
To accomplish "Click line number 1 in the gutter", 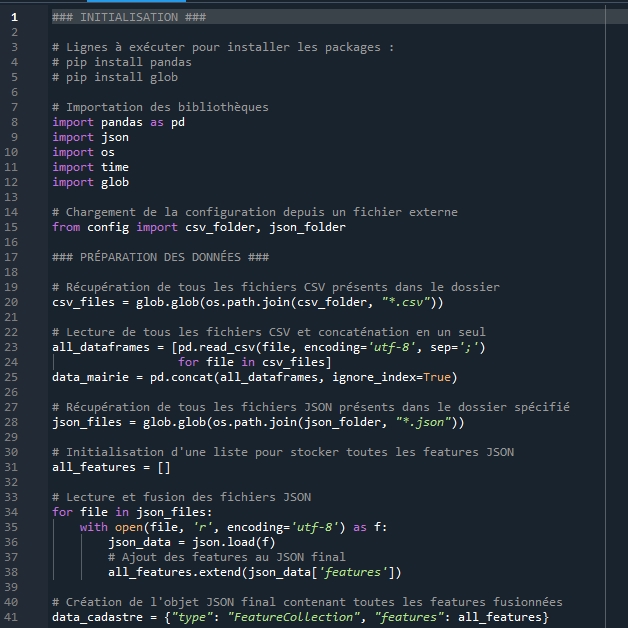I will (15, 17).
